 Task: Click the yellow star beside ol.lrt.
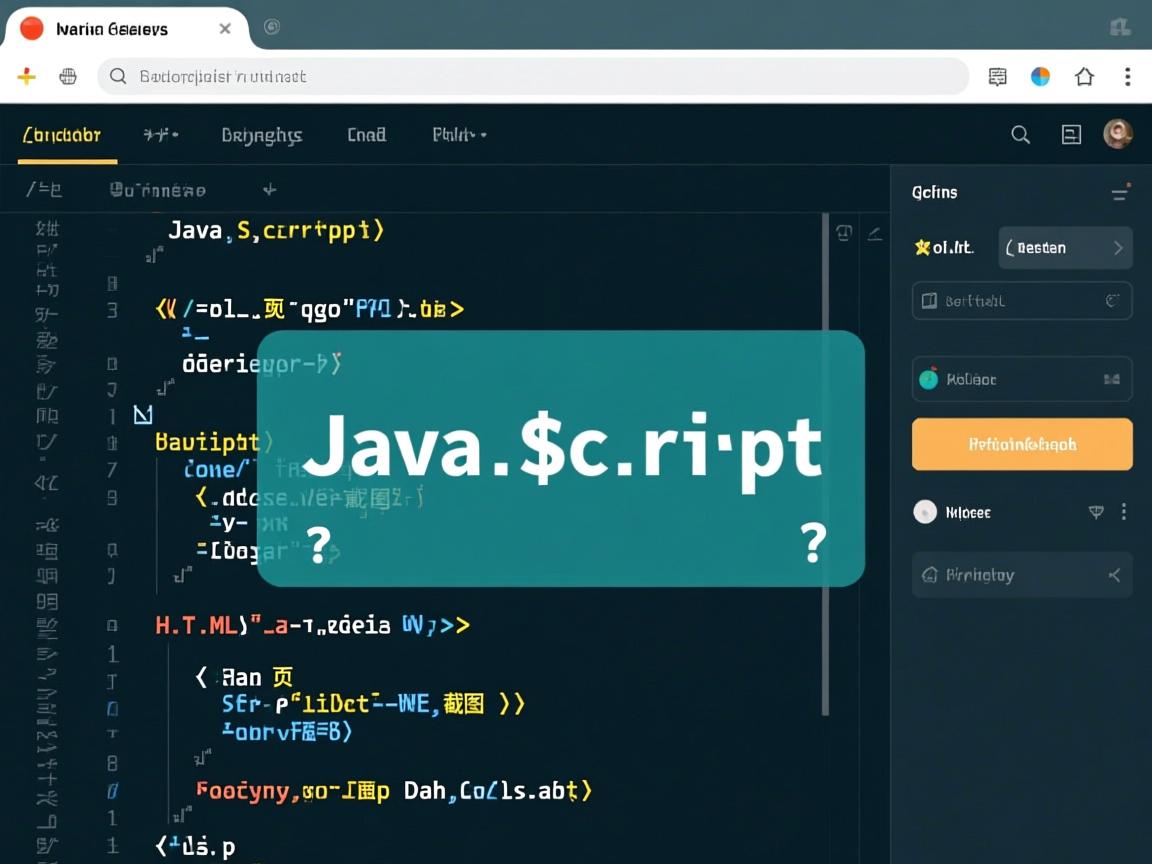click(922, 247)
